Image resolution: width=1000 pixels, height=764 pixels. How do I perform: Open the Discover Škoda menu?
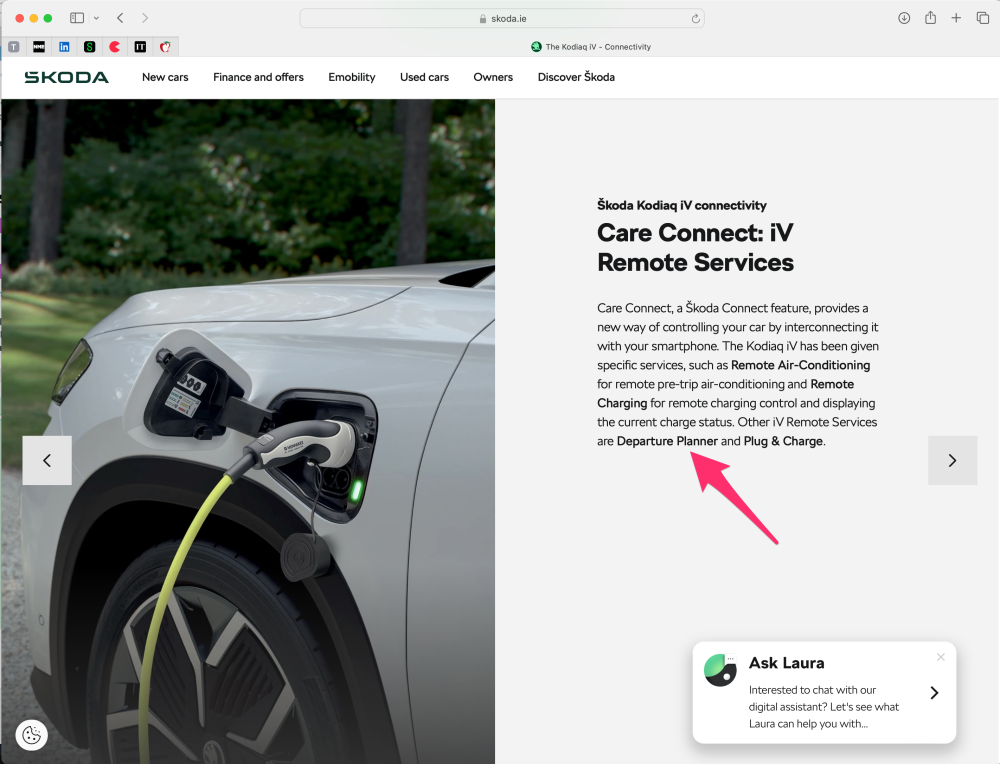[576, 77]
